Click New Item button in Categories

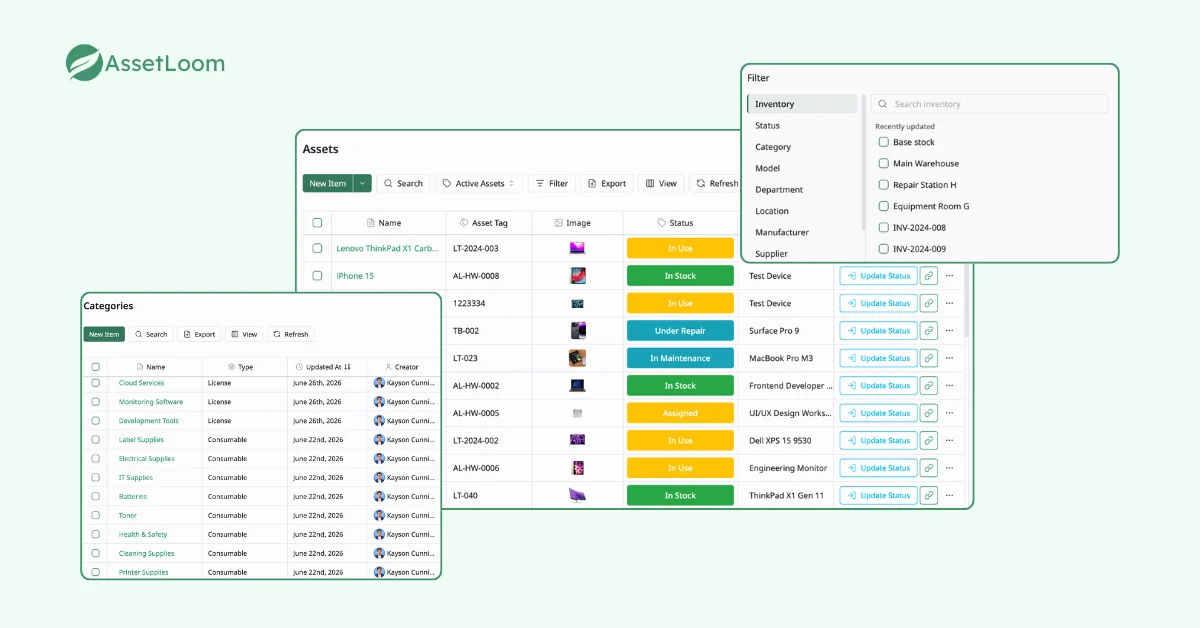[x=104, y=334]
